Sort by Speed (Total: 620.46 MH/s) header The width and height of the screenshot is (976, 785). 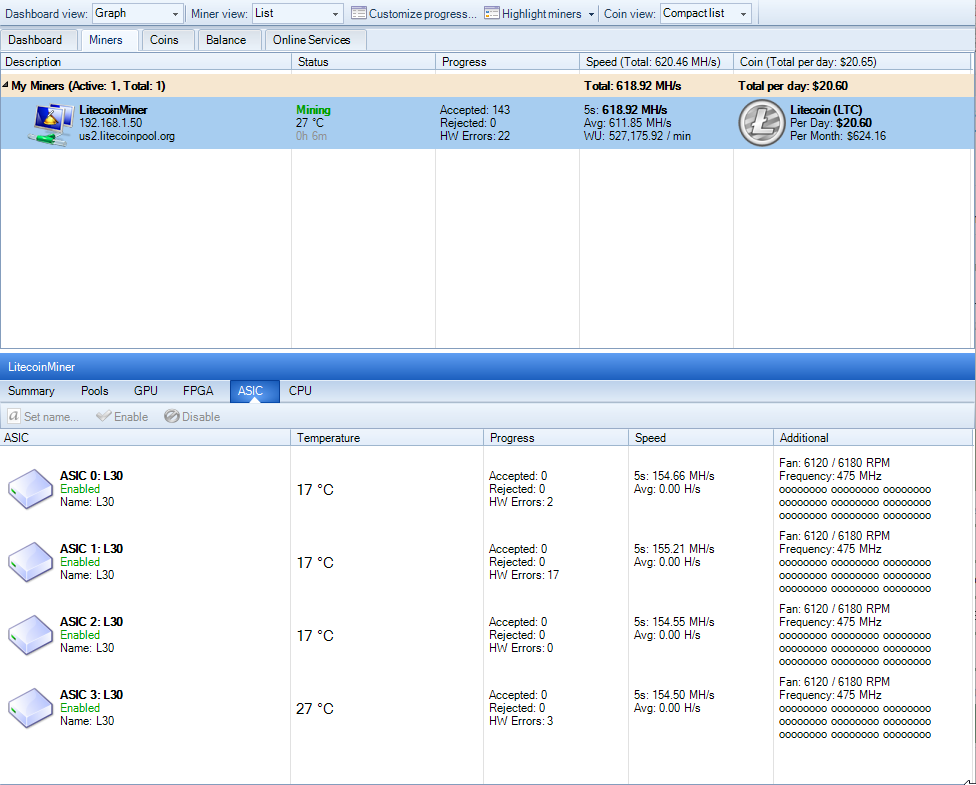(x=657, y=62)
